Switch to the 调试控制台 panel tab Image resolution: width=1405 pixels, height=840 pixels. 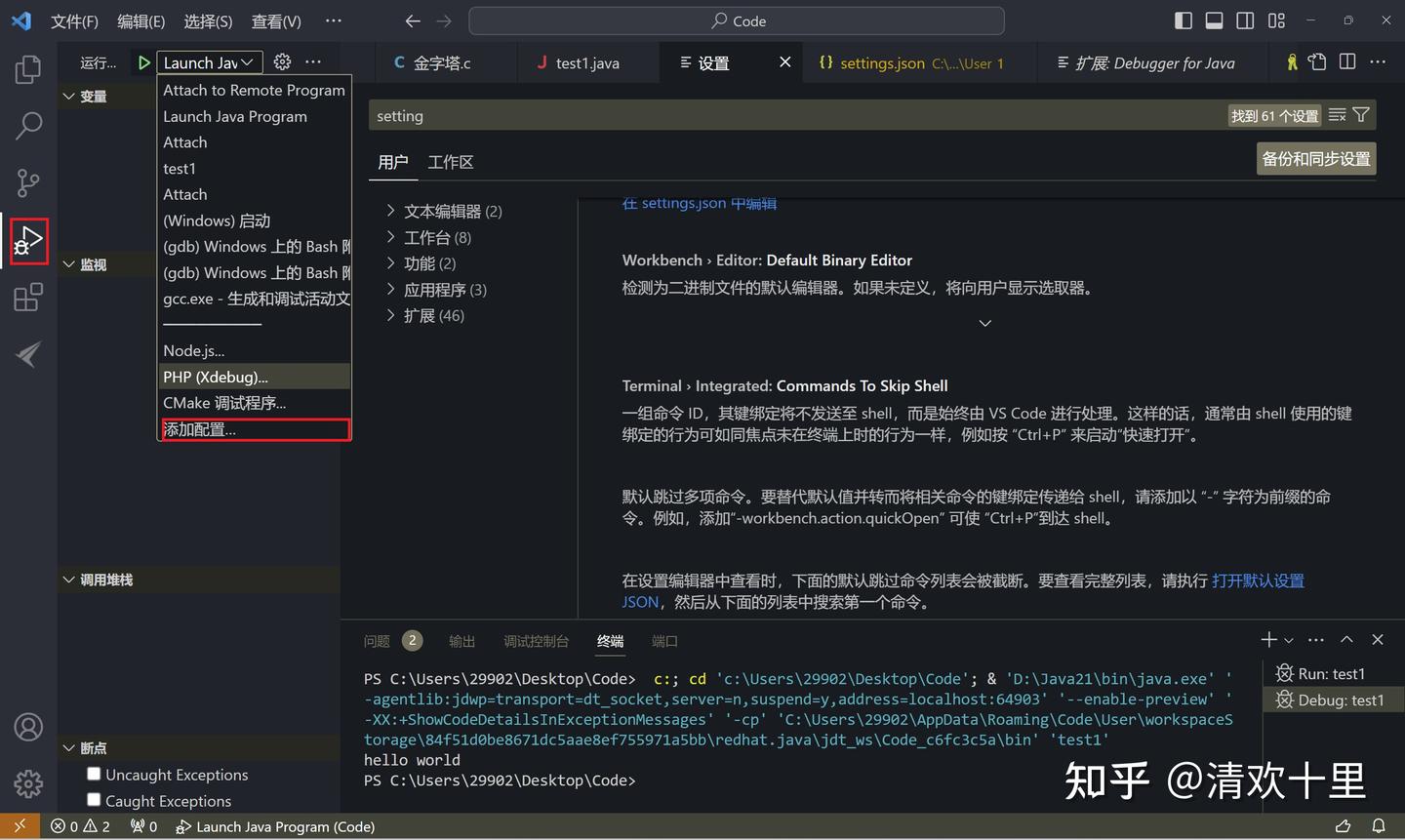[x=535, y=641]
